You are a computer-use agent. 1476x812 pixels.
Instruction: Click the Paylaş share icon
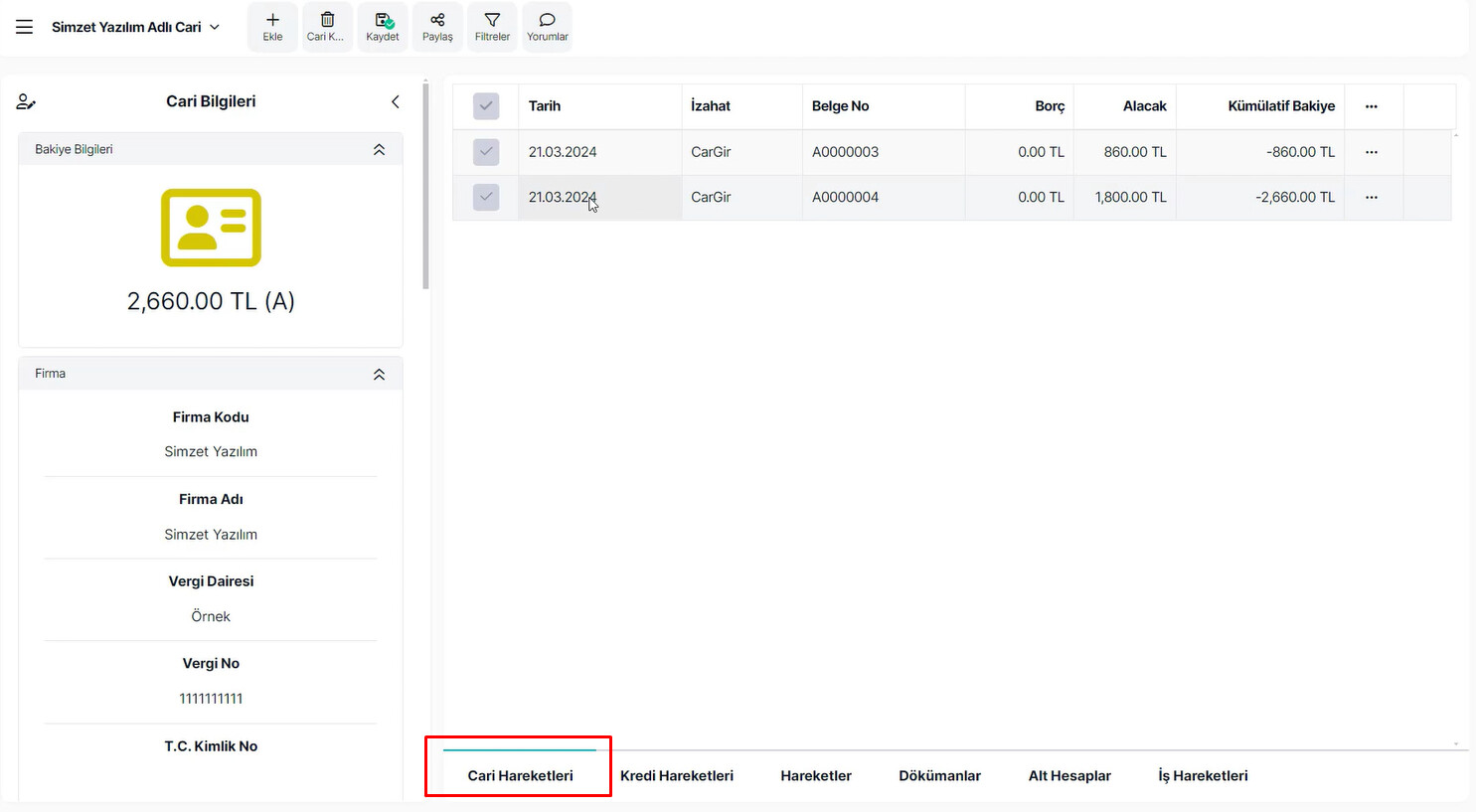437,21
